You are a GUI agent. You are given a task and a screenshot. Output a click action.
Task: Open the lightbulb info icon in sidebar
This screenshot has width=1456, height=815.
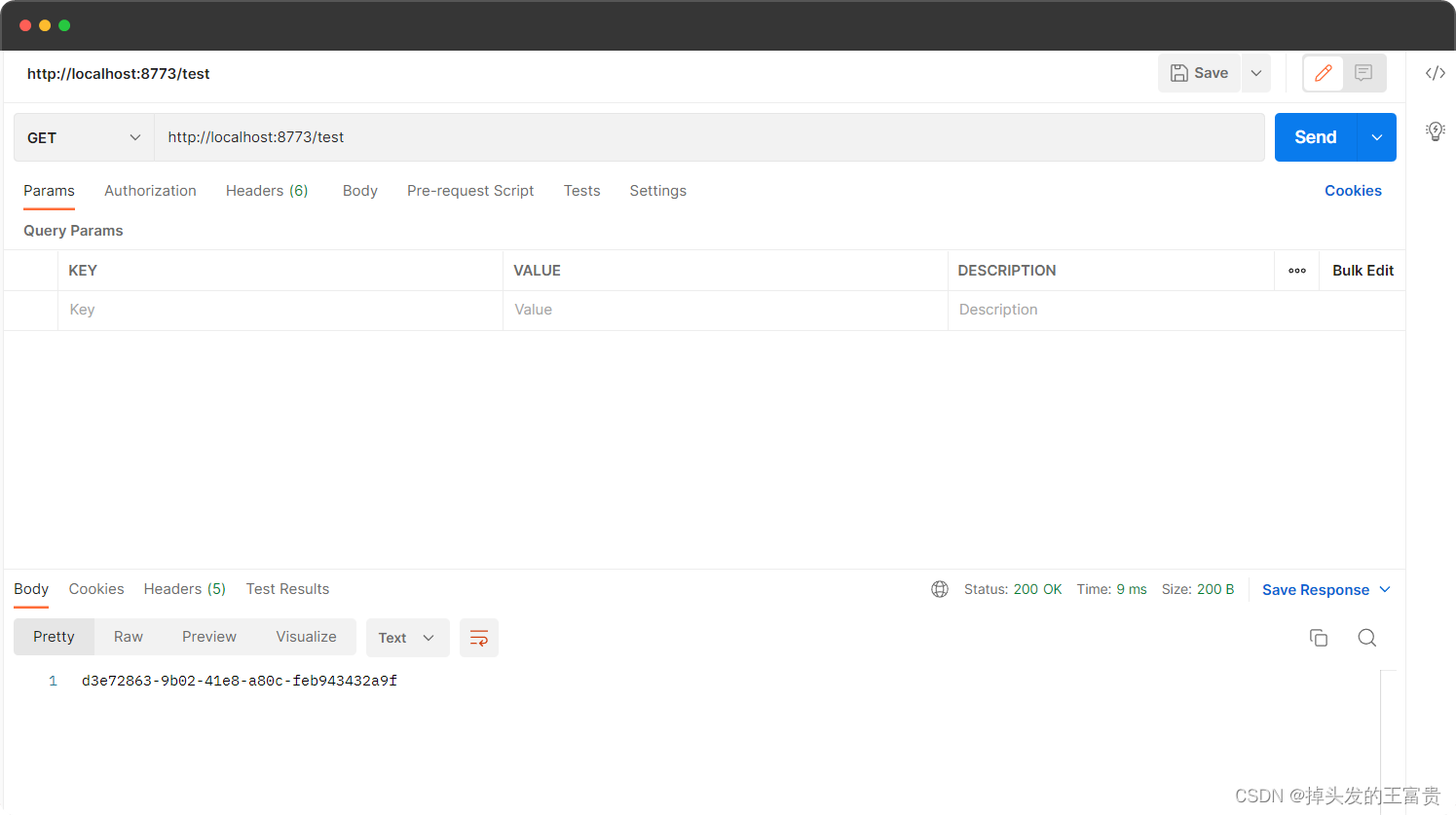click(1435, 131)
